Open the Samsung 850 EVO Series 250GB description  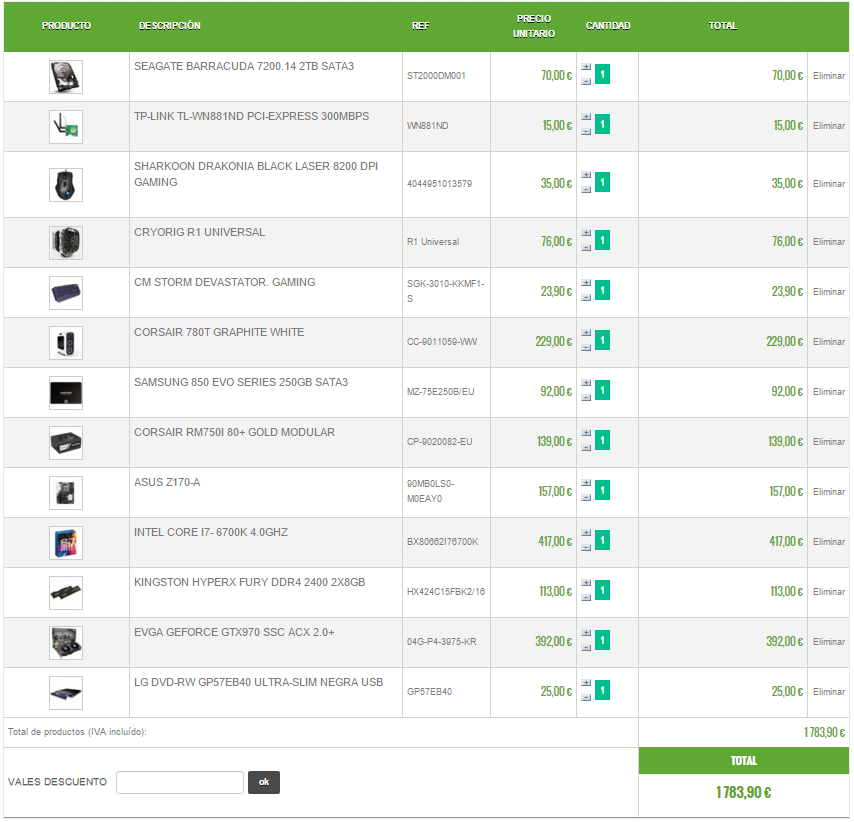(x=241, y=383)
